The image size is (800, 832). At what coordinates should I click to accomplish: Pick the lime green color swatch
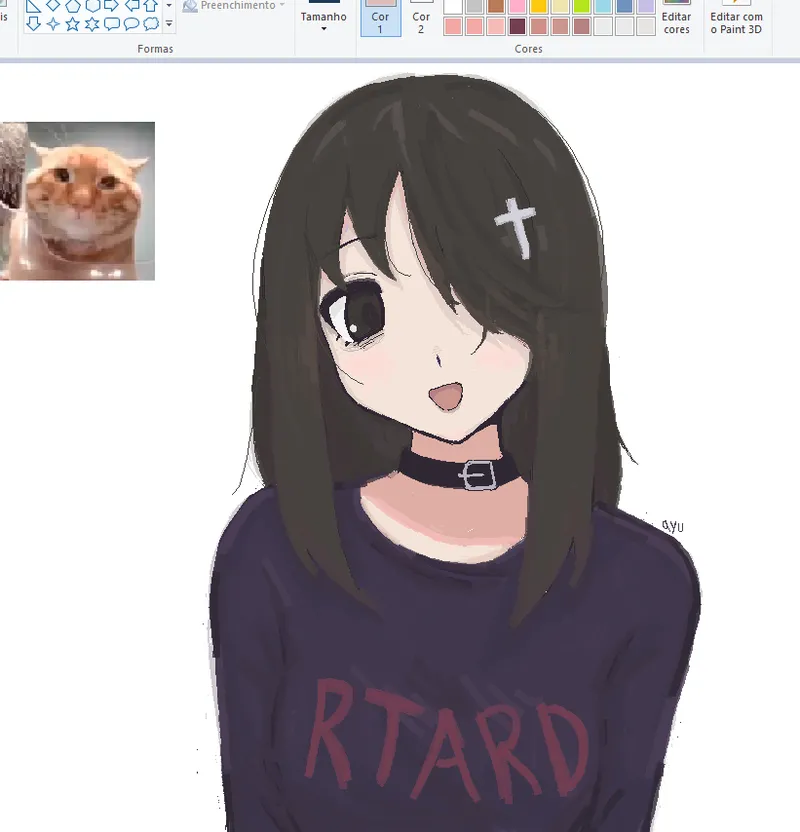(582, 6)
